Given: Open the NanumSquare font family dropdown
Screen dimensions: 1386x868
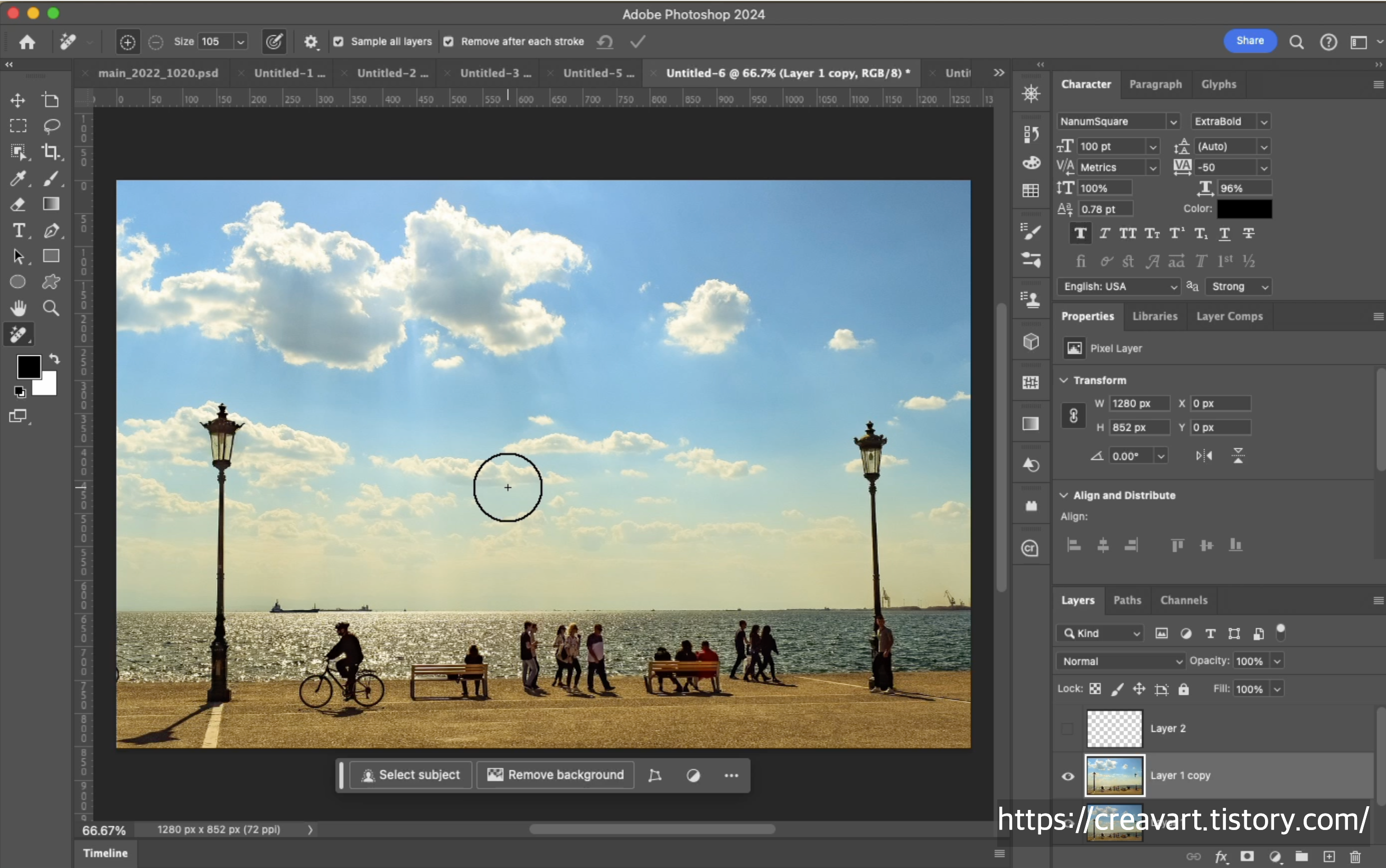Looking at the screenshot, I should click(1173, 122).
